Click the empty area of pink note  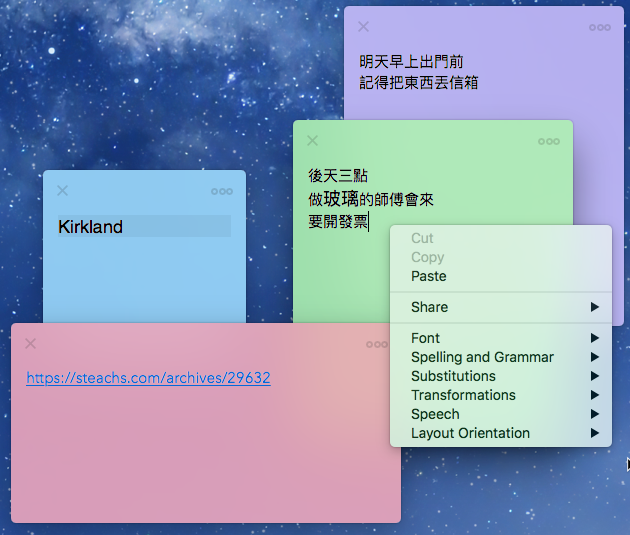201,454
